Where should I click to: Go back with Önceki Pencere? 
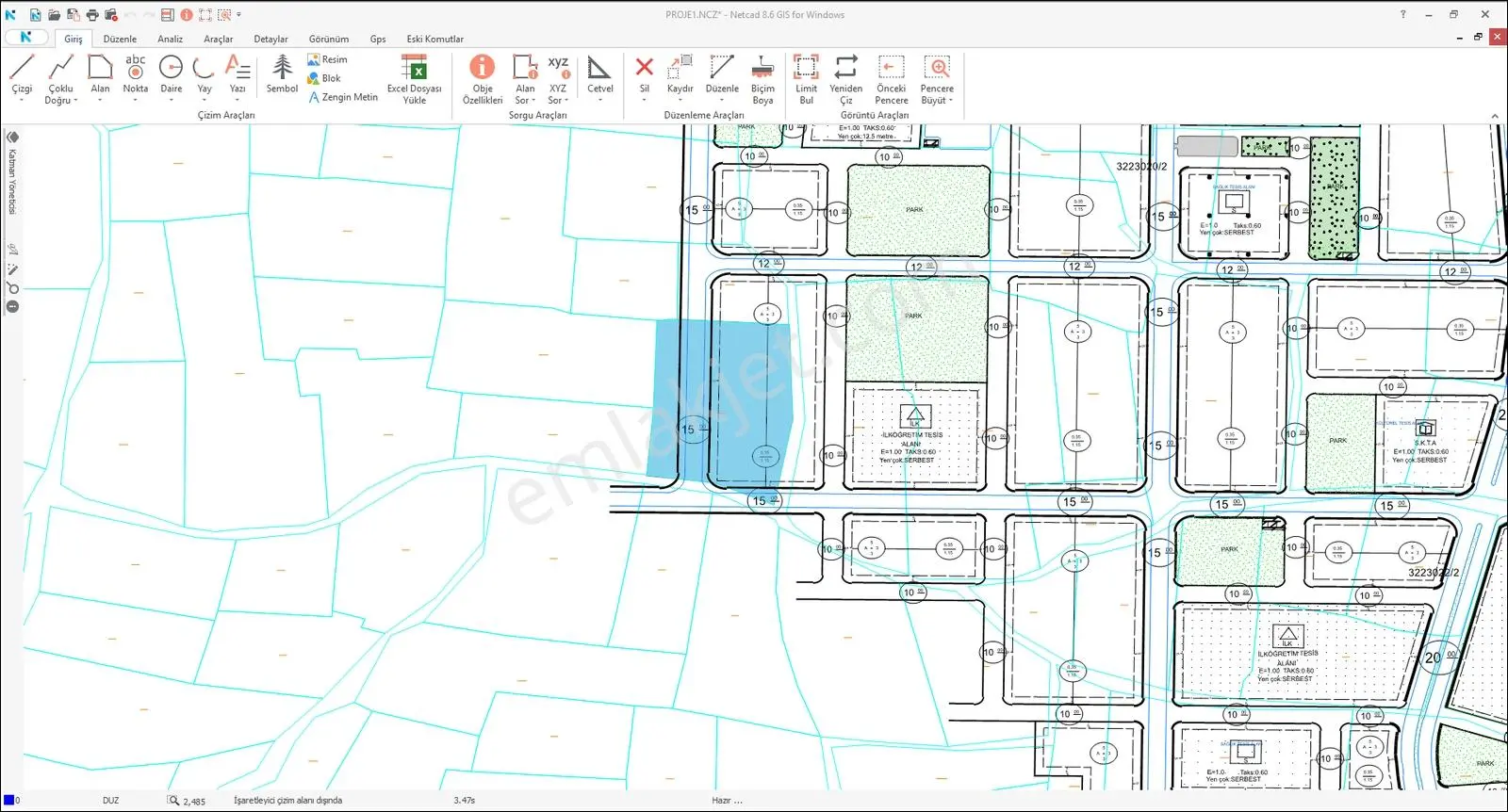pos(892,78)
